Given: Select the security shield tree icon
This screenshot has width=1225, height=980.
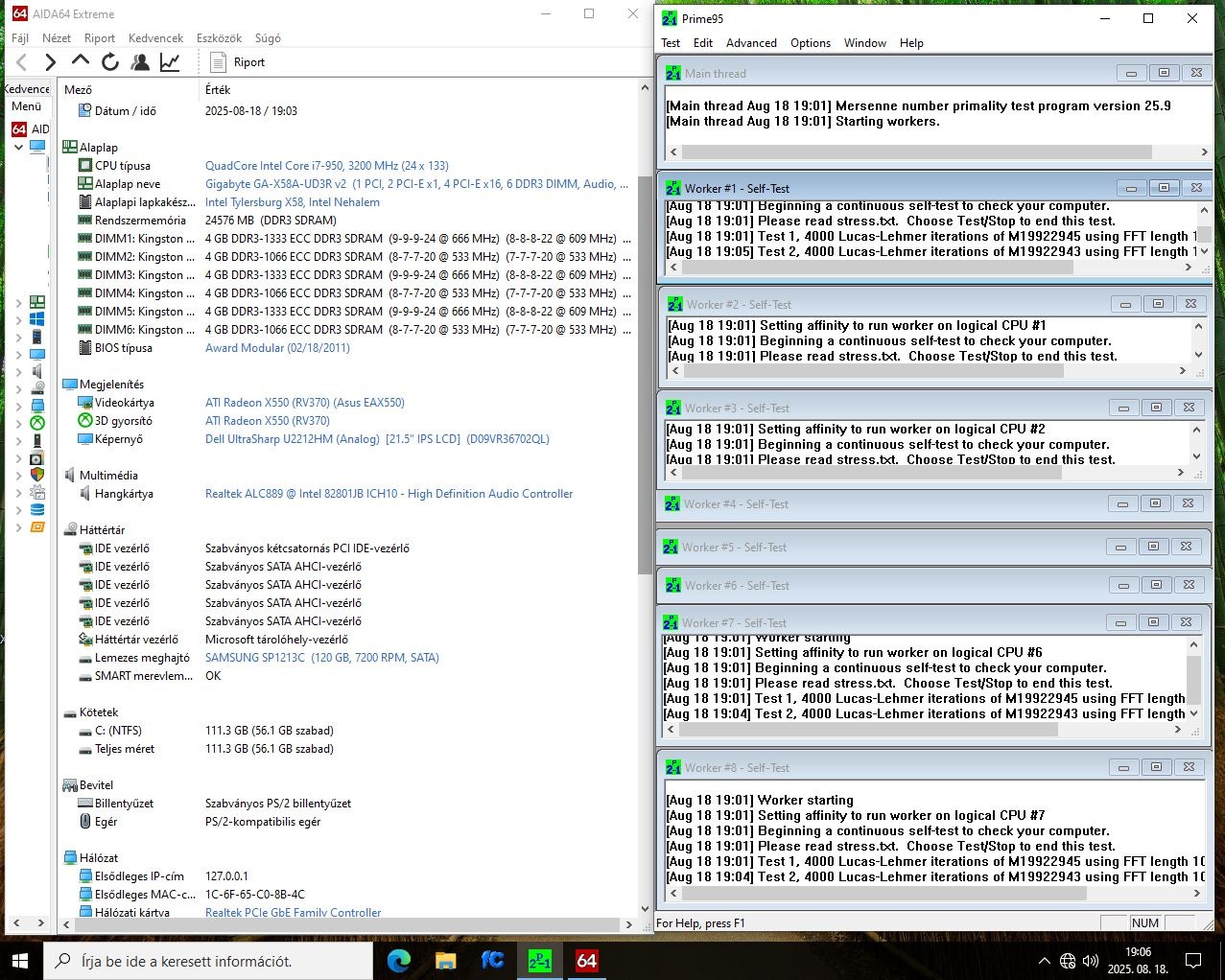Looking at the screenshot, I should click(x=37, y=475).
